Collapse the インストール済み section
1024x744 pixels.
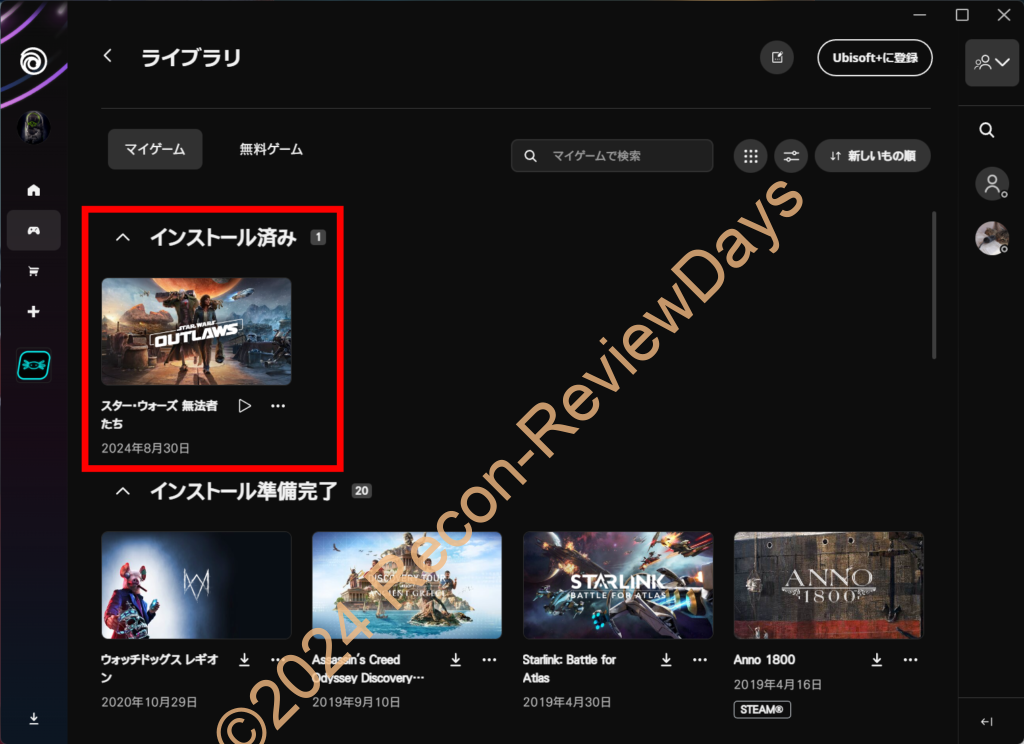pos(123,238)
